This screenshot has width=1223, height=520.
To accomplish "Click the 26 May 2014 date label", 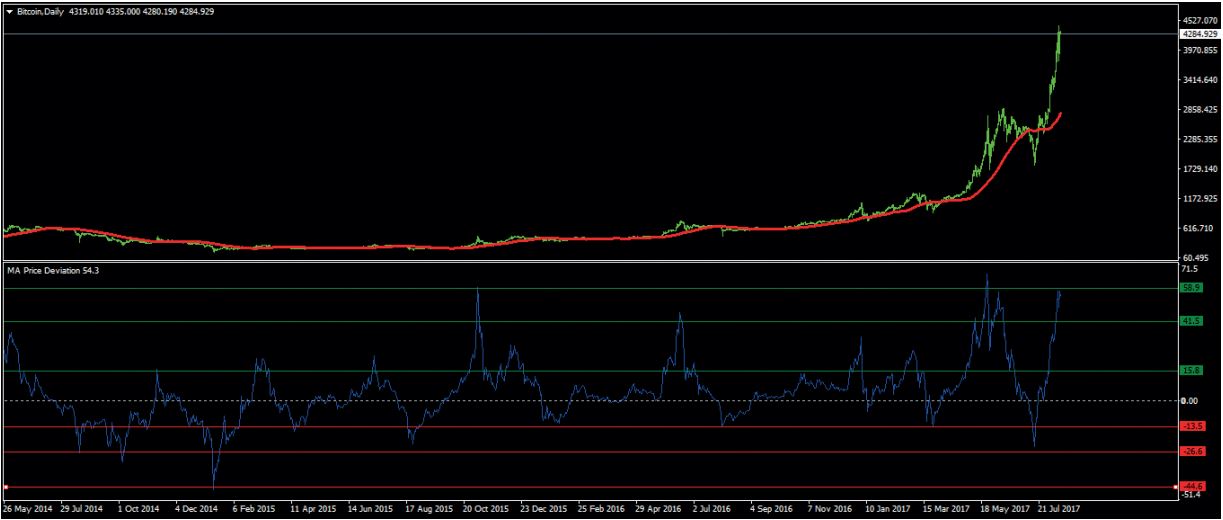I will [x=27, y=508].
